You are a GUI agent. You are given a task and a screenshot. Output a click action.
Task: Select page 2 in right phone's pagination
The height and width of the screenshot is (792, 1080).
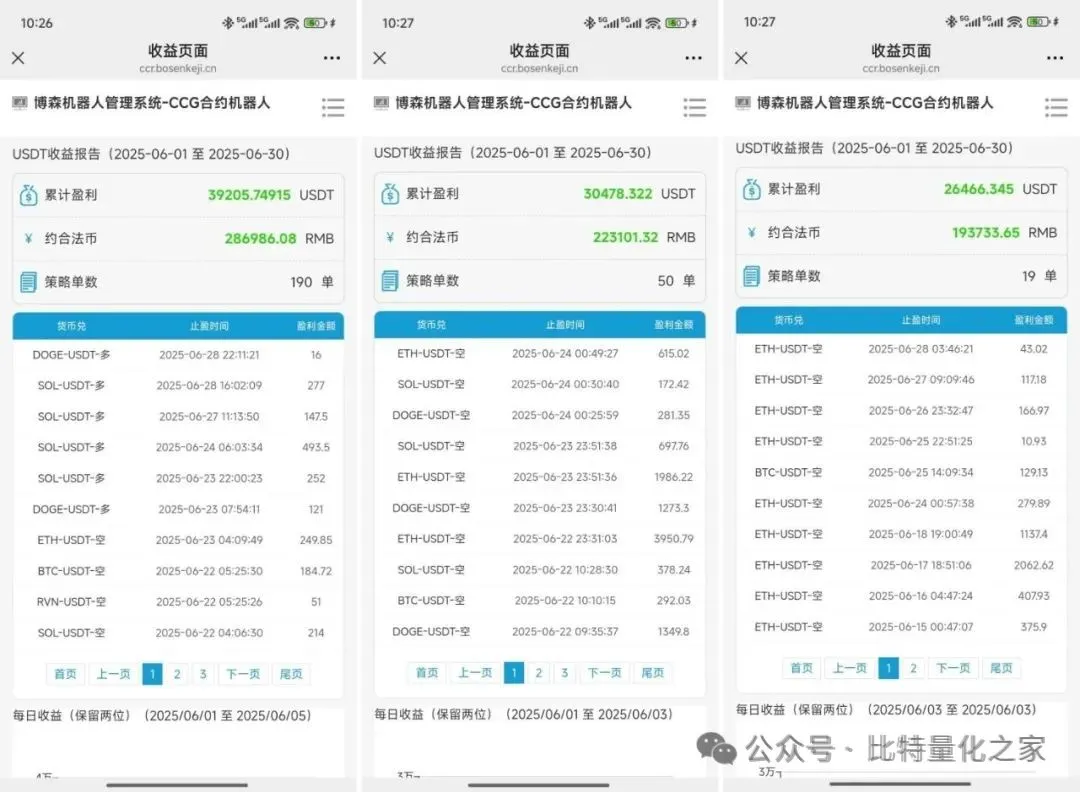[913, 668]
